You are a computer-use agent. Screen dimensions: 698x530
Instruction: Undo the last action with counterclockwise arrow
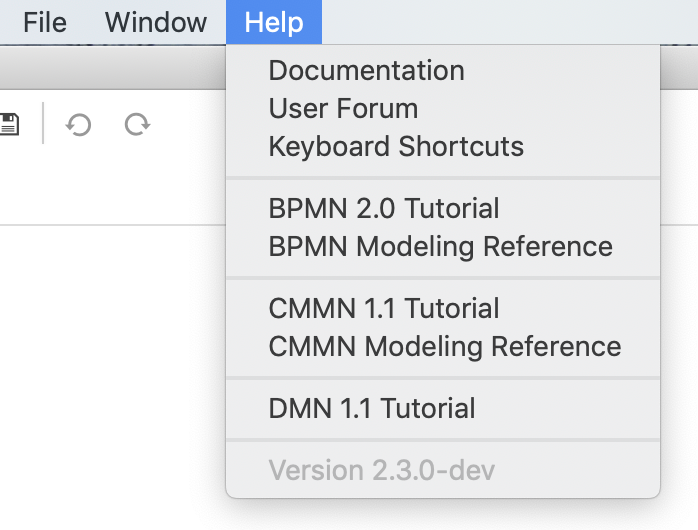point(78,125)
